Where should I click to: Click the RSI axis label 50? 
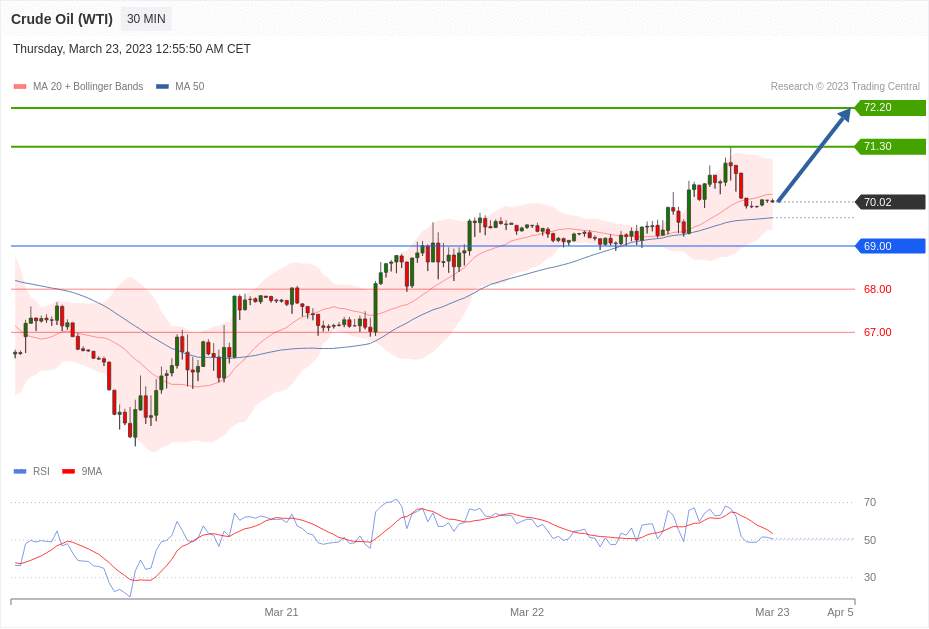pos(870,540)
